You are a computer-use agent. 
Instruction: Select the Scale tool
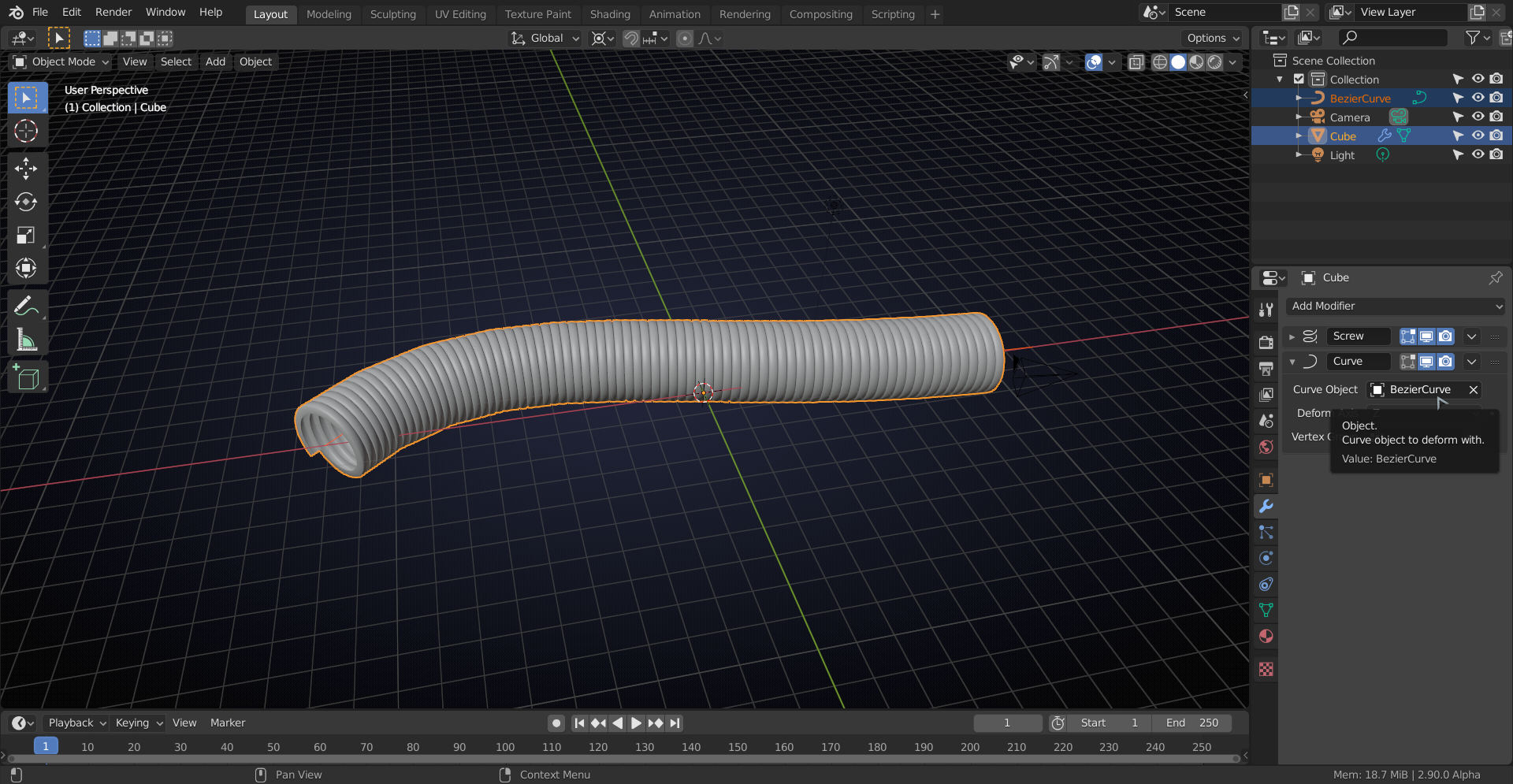[26, 235]
